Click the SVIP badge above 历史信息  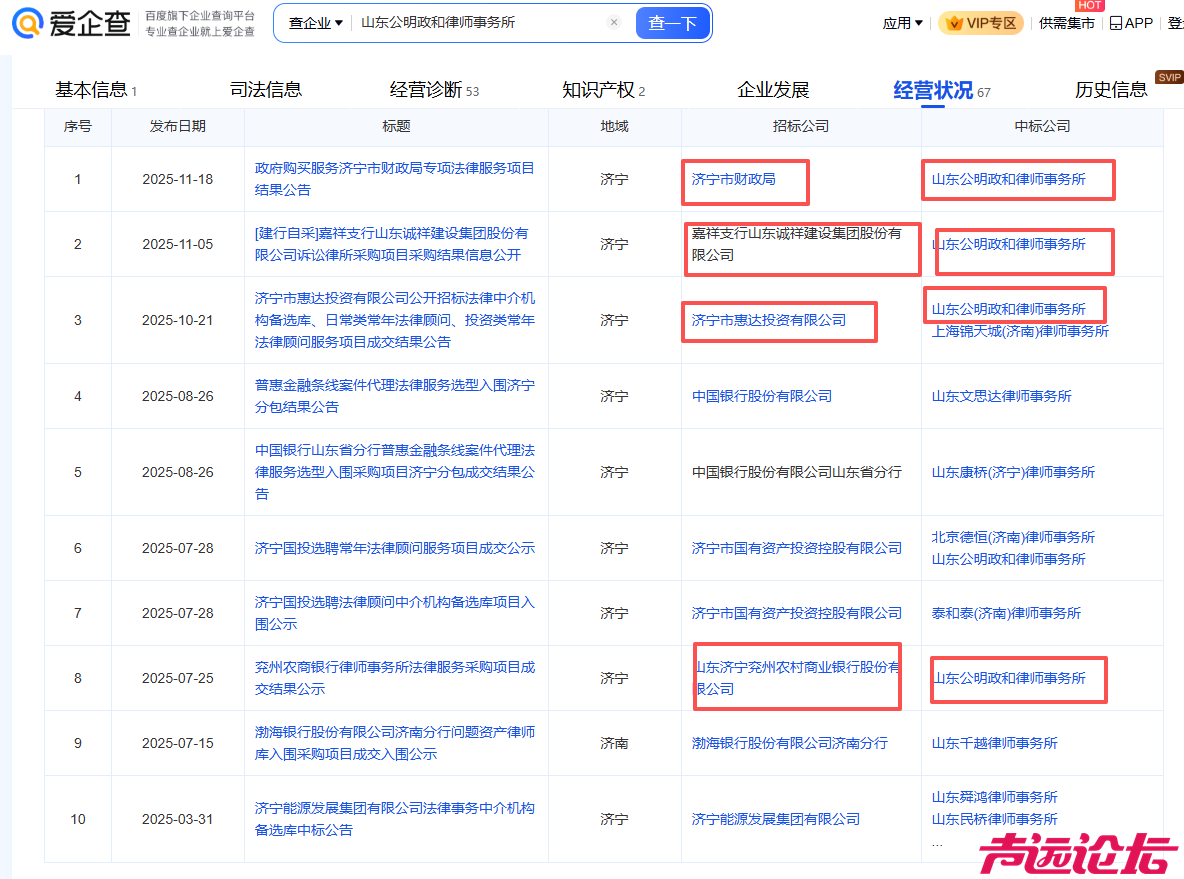pos(1168,78)
